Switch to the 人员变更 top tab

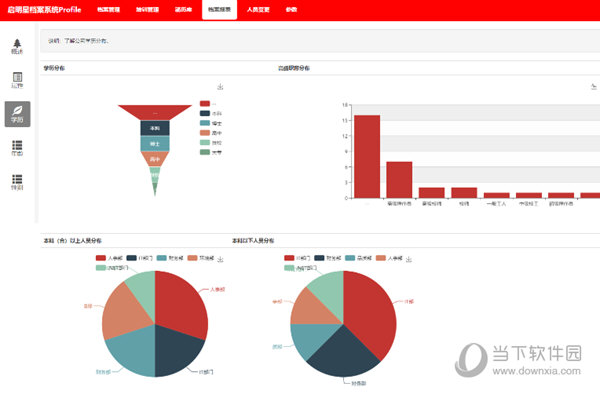[258, 10]
